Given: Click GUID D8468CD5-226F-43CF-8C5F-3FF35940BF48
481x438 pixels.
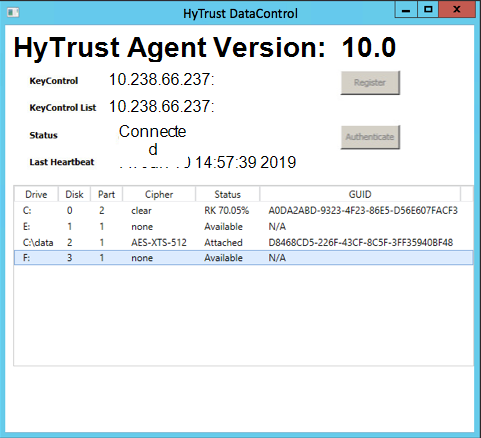Looking at the screenshot, I should (x=361, y=243).
